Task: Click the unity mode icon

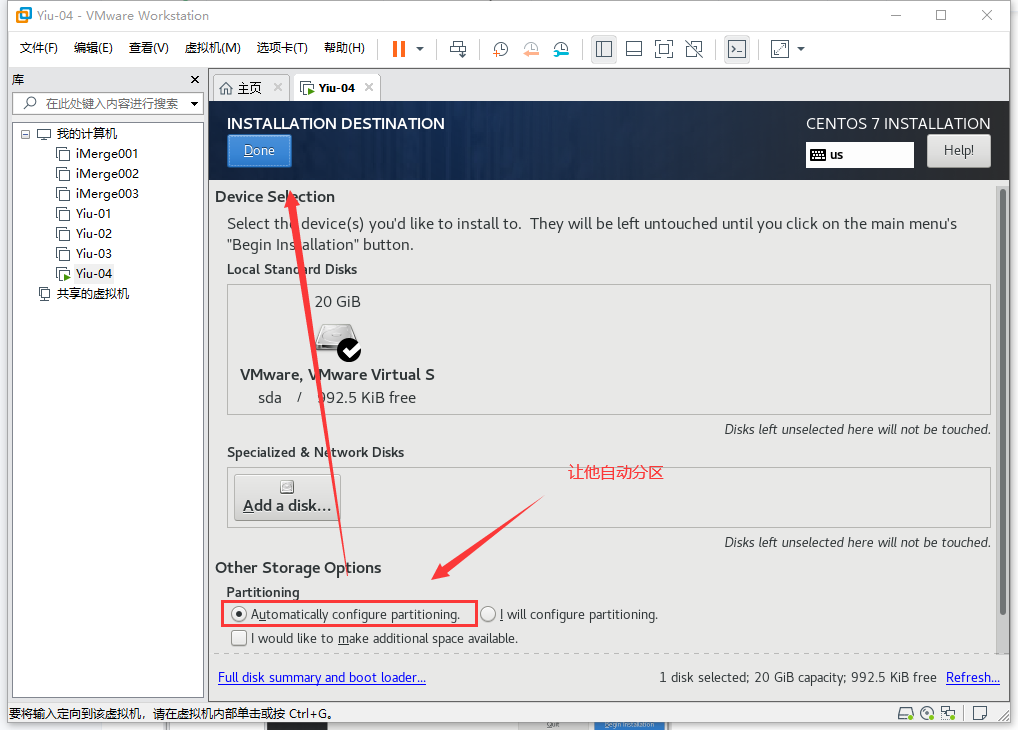Action: pyautogui.click(x=694, y=49)
